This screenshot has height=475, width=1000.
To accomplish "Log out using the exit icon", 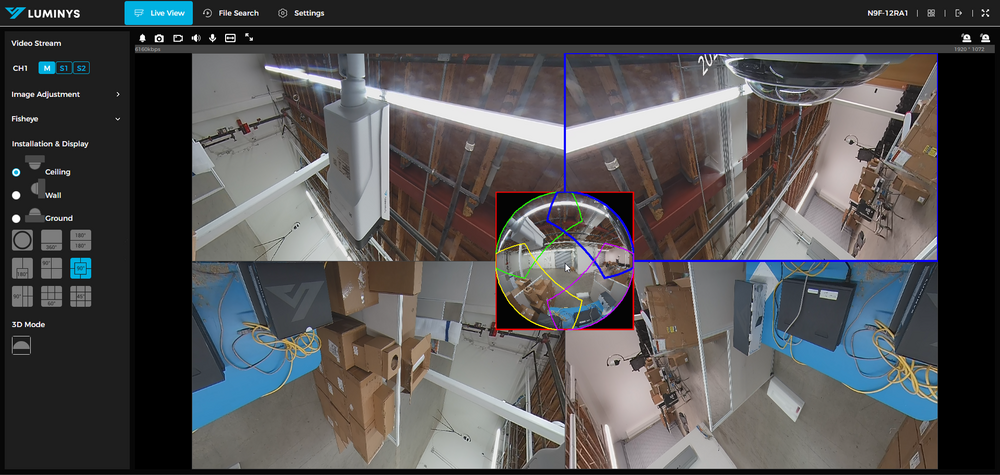I will coord(958,13).
